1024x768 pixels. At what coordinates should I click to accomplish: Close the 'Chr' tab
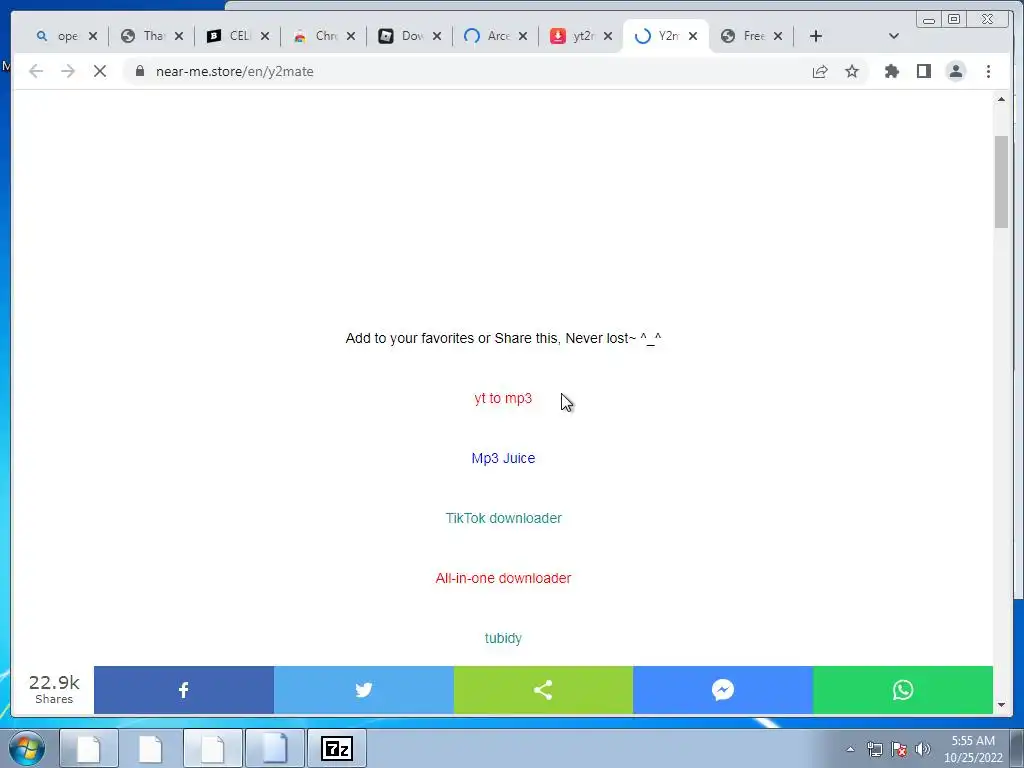coord(351,36)
